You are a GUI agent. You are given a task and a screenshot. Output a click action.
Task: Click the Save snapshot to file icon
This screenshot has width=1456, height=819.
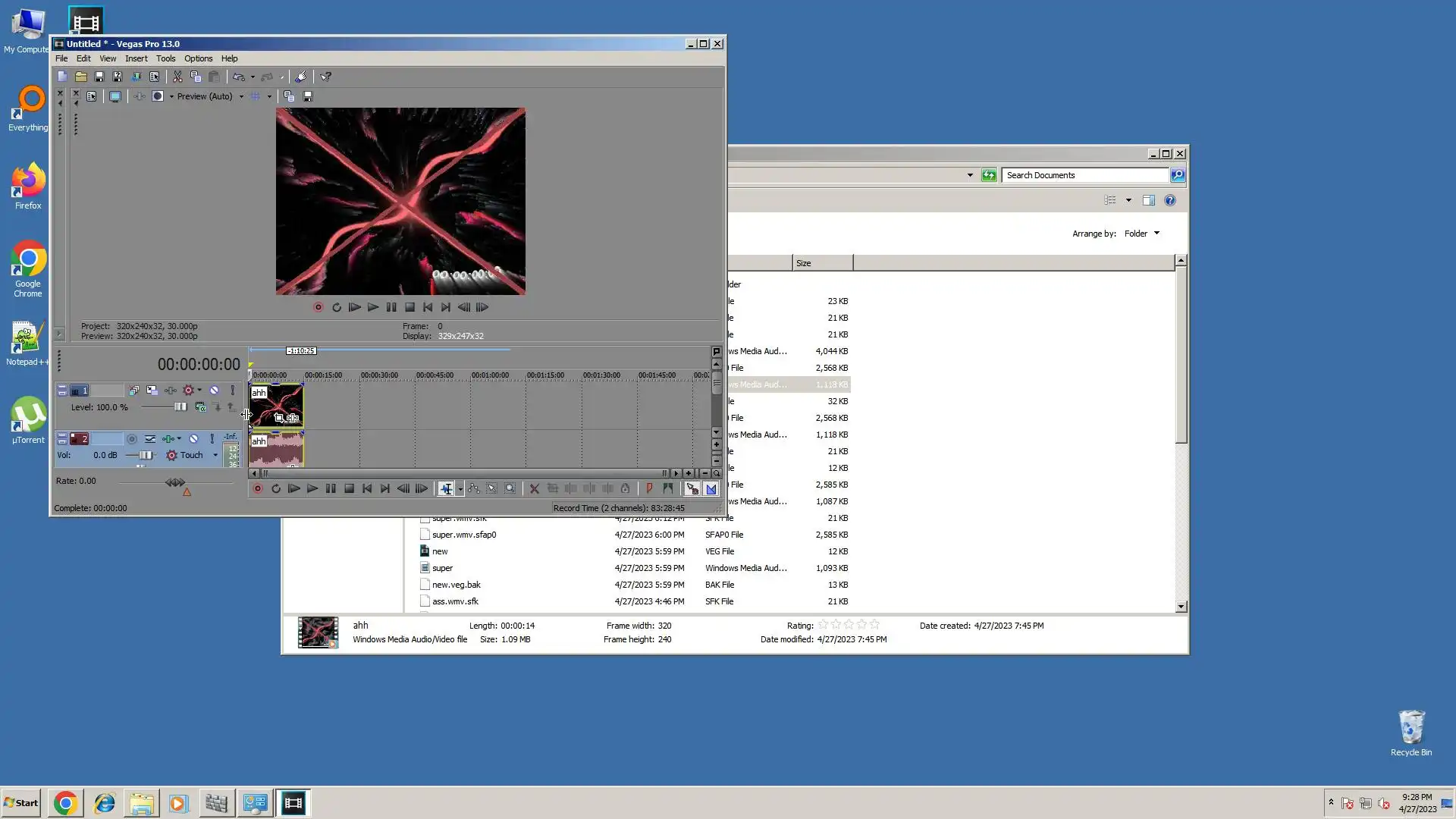tap(308, 96)
